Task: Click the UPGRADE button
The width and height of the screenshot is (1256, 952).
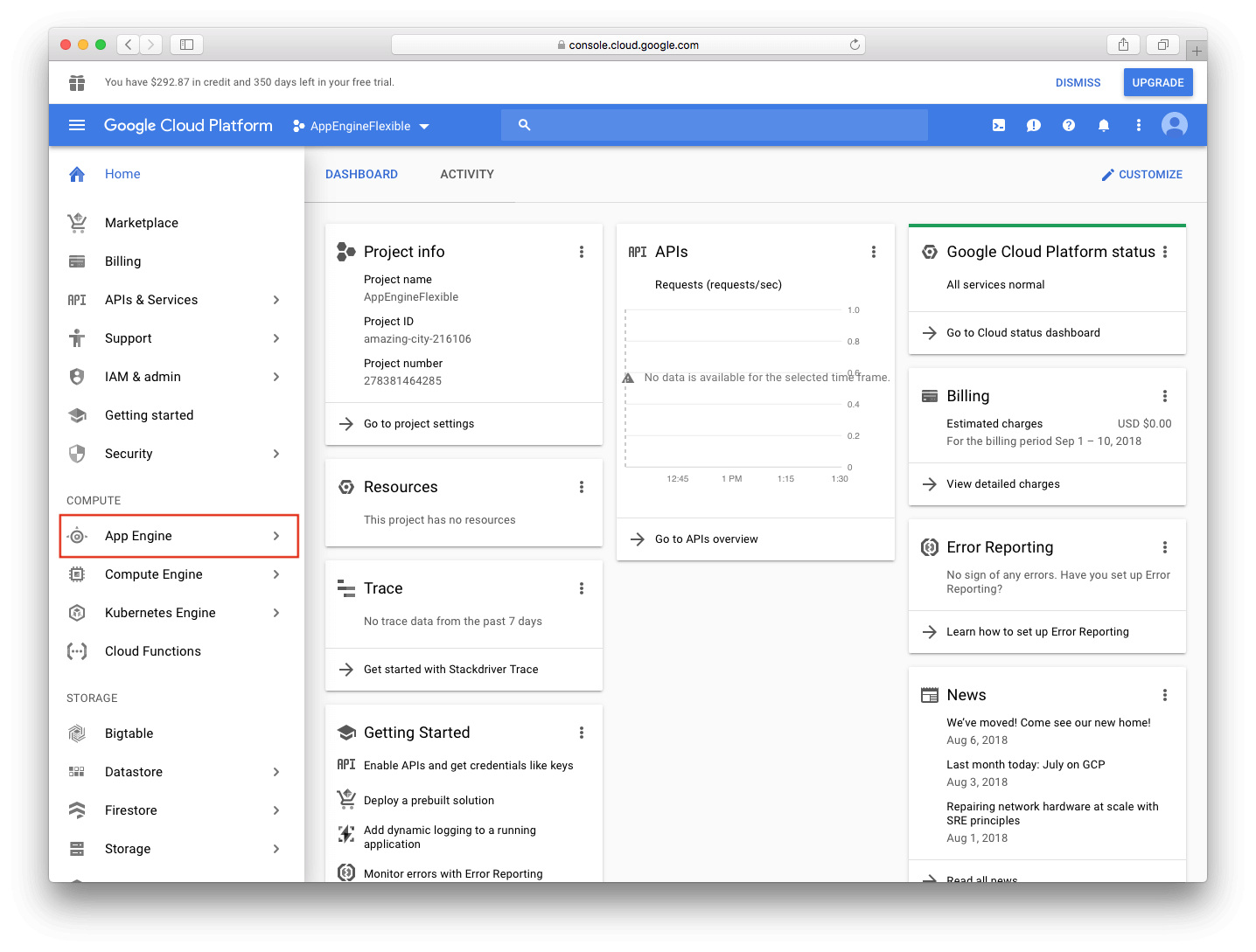Action: (1158, 82)
